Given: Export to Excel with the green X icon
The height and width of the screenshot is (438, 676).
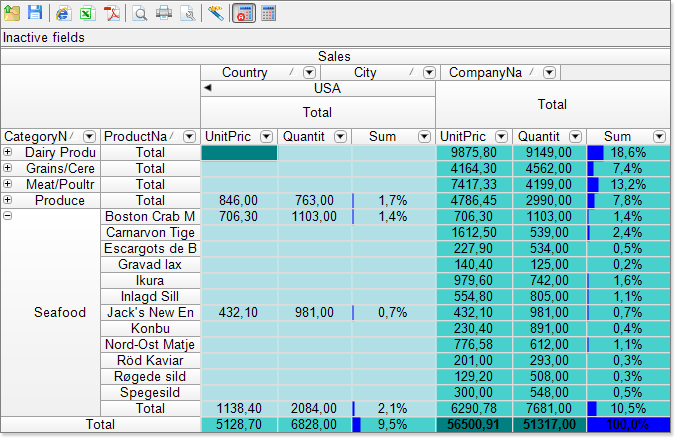Looking at the screenshot, I should 88,13.
